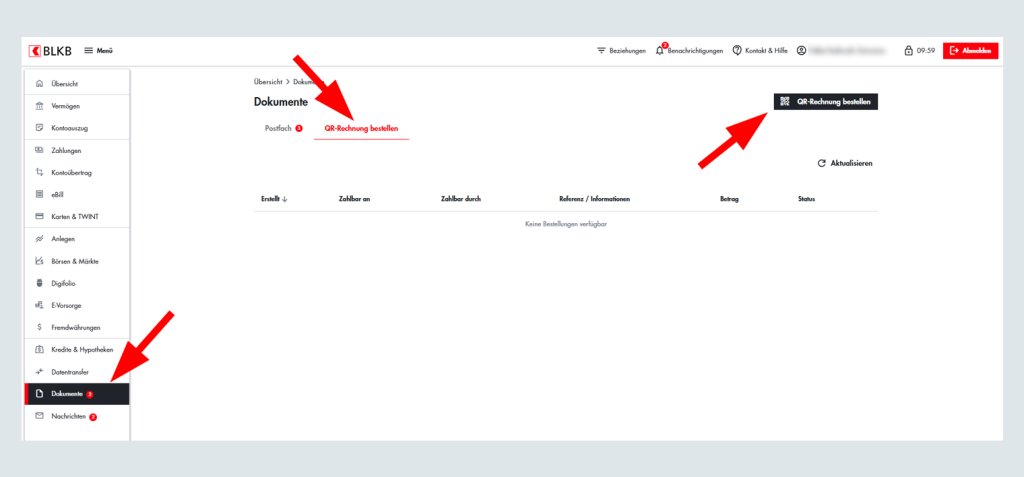Click the Dokumente page heading

[281, 102]
